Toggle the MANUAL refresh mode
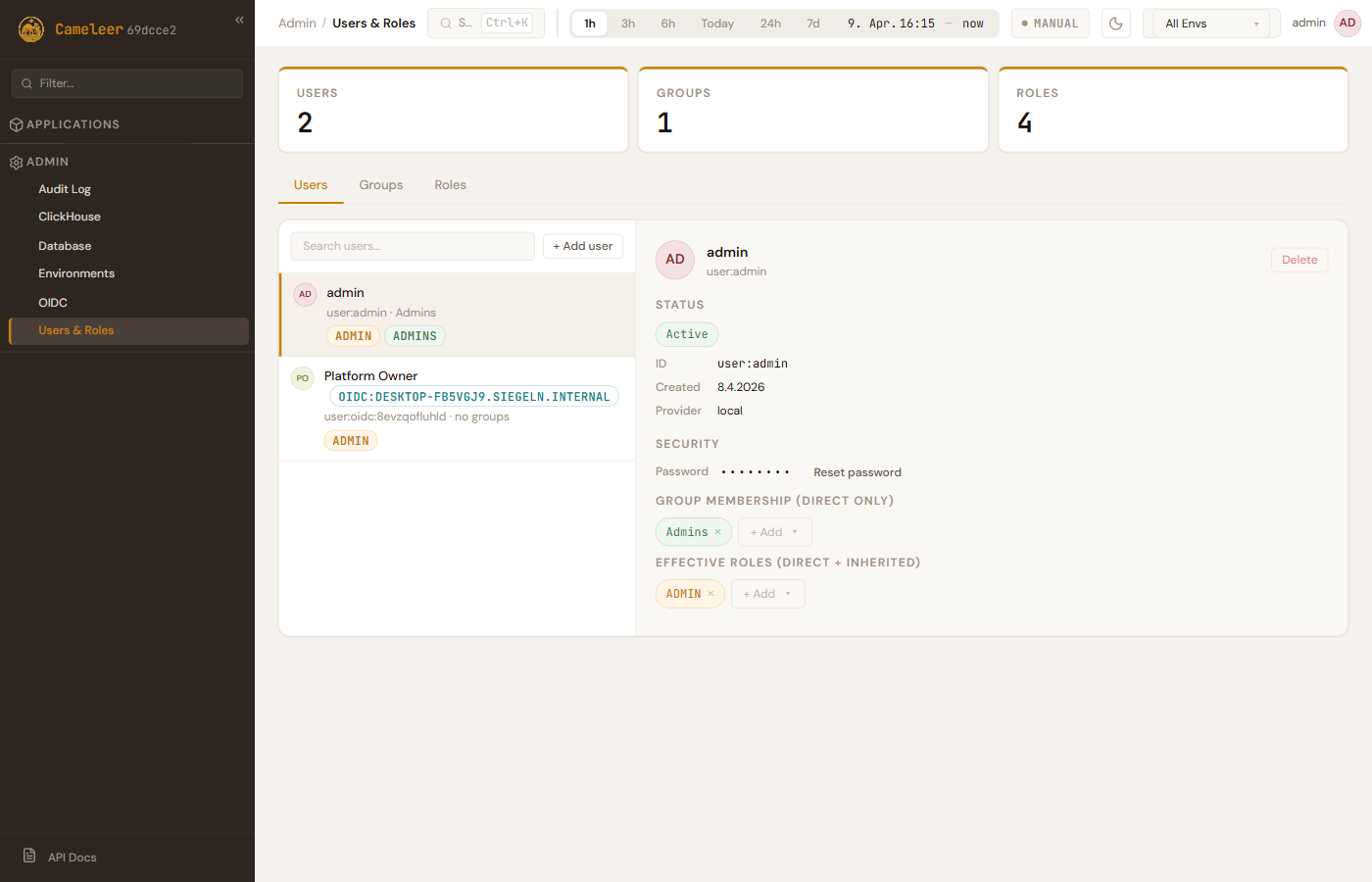Viewport: 1372px width, 882px height. click(x=1050, y=24)
